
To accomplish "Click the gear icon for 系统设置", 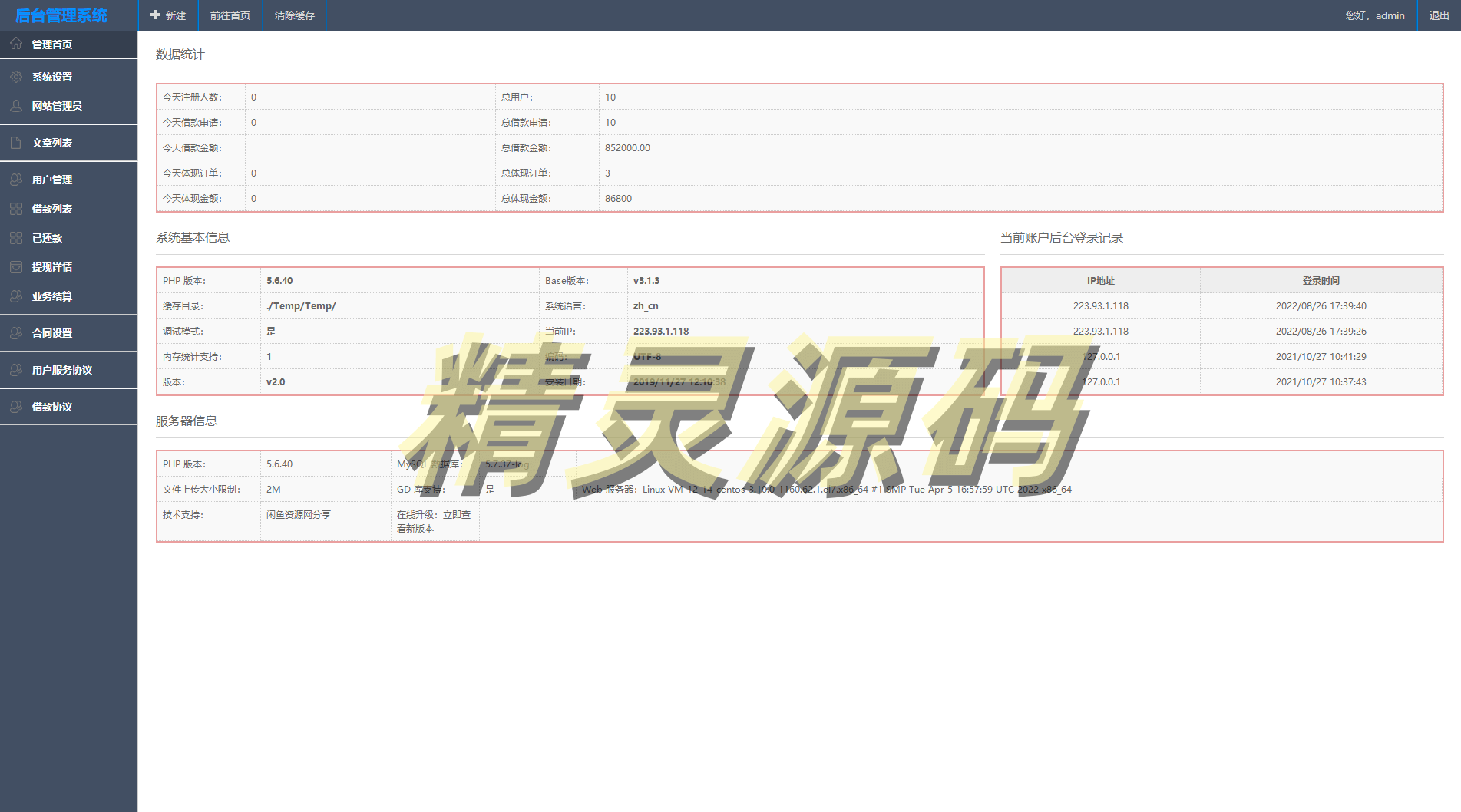I will point(16,77).
